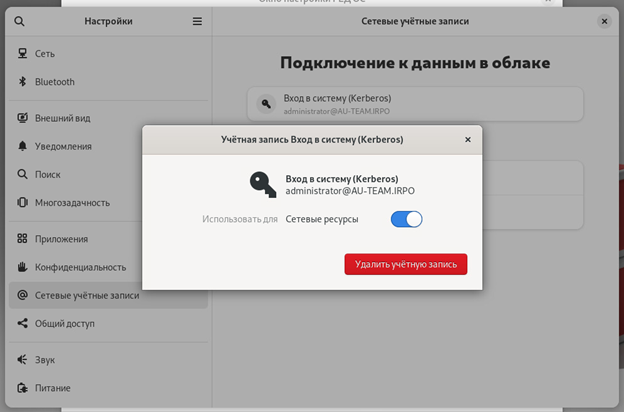Image resolution: width=624 pixels, height=412 pixels.
Task: Close the Settings window
Action: pyautogui.click(x=604, y=21)
